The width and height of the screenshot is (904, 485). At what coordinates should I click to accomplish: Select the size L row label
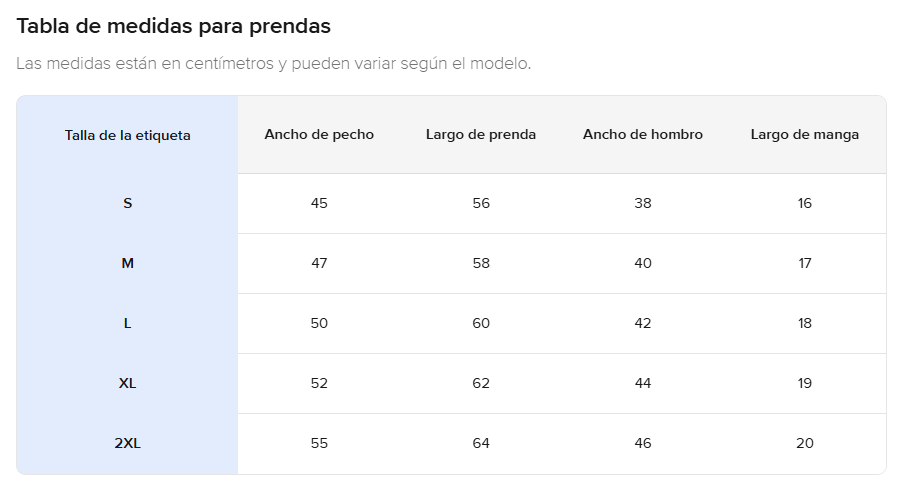point(127,323)
